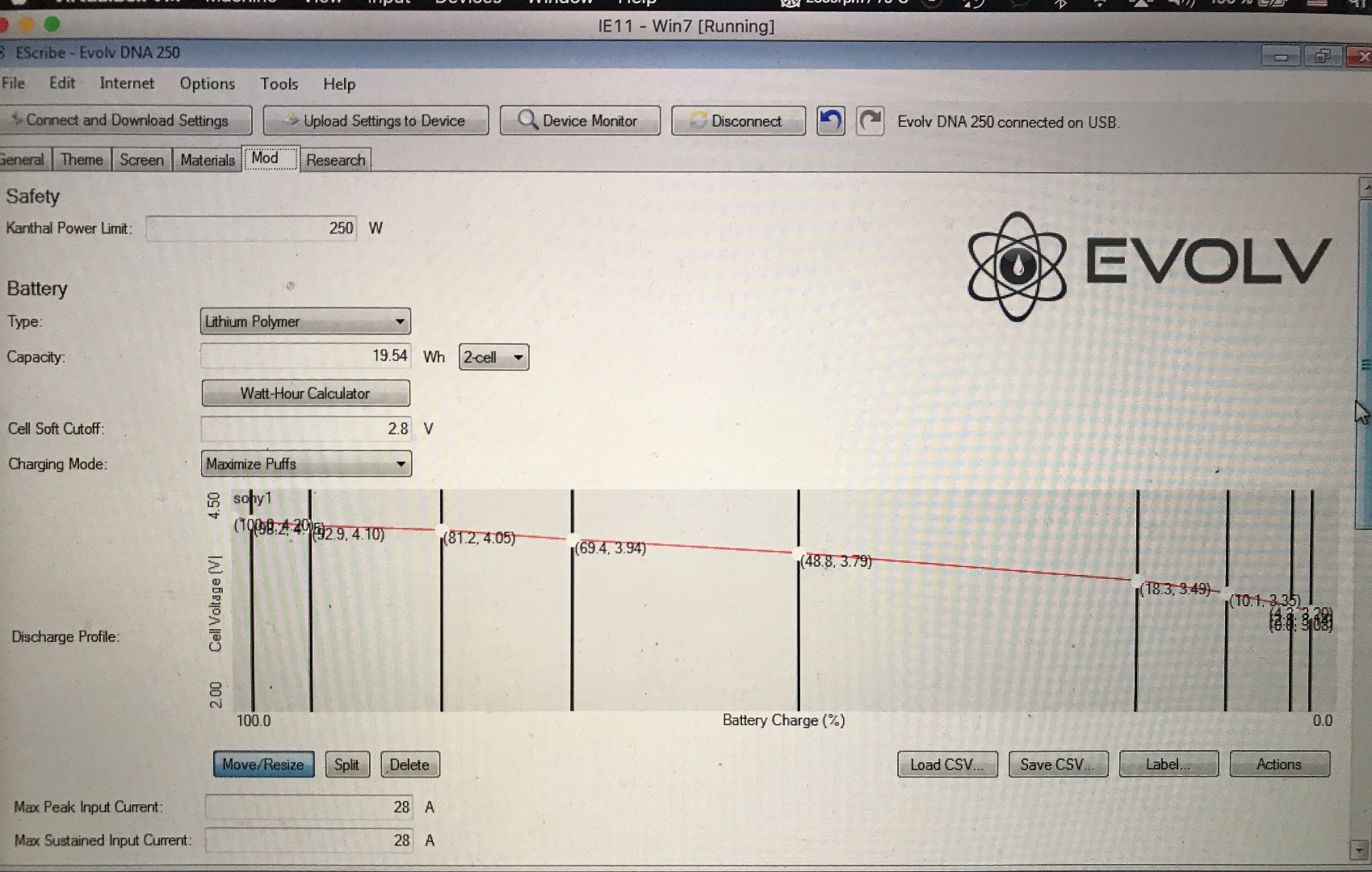Click the Redo arrow icon
The width and height of the screenshot is (1372, 872).
870,121
